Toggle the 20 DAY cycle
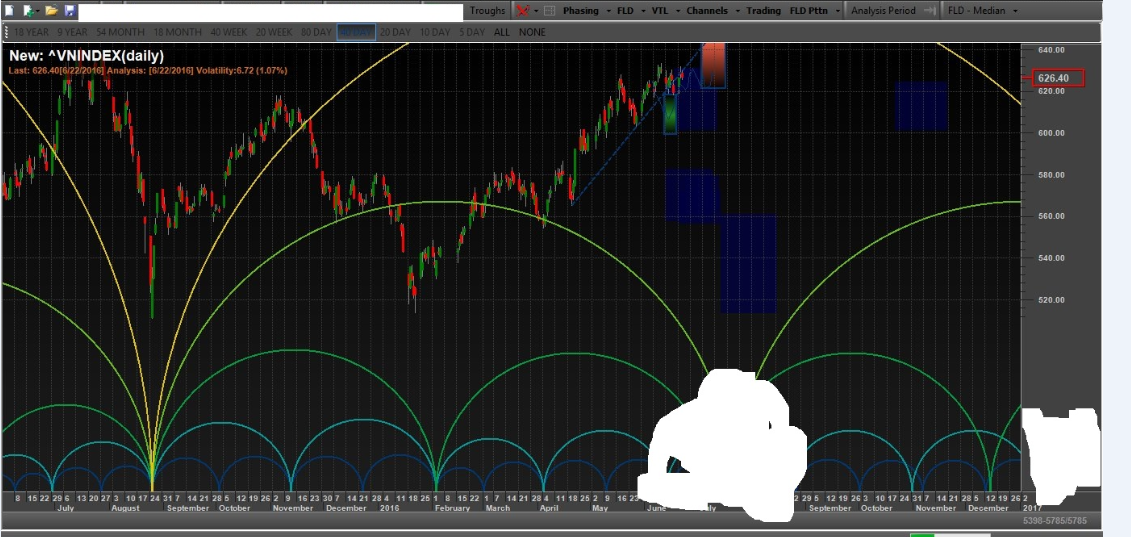 pyautogui.click(x=395, y=32)
